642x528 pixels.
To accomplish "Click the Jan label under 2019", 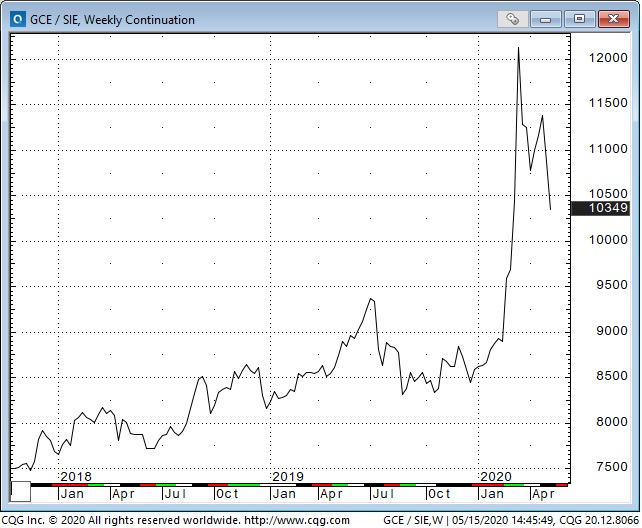I will click(284, 494).
